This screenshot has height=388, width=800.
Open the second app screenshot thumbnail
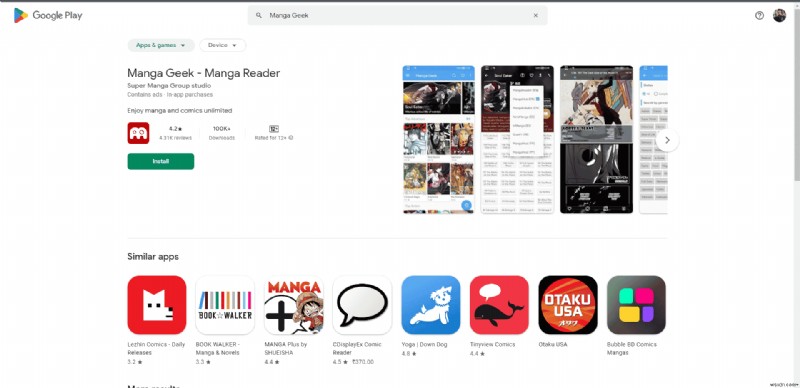tap(517, 139)
